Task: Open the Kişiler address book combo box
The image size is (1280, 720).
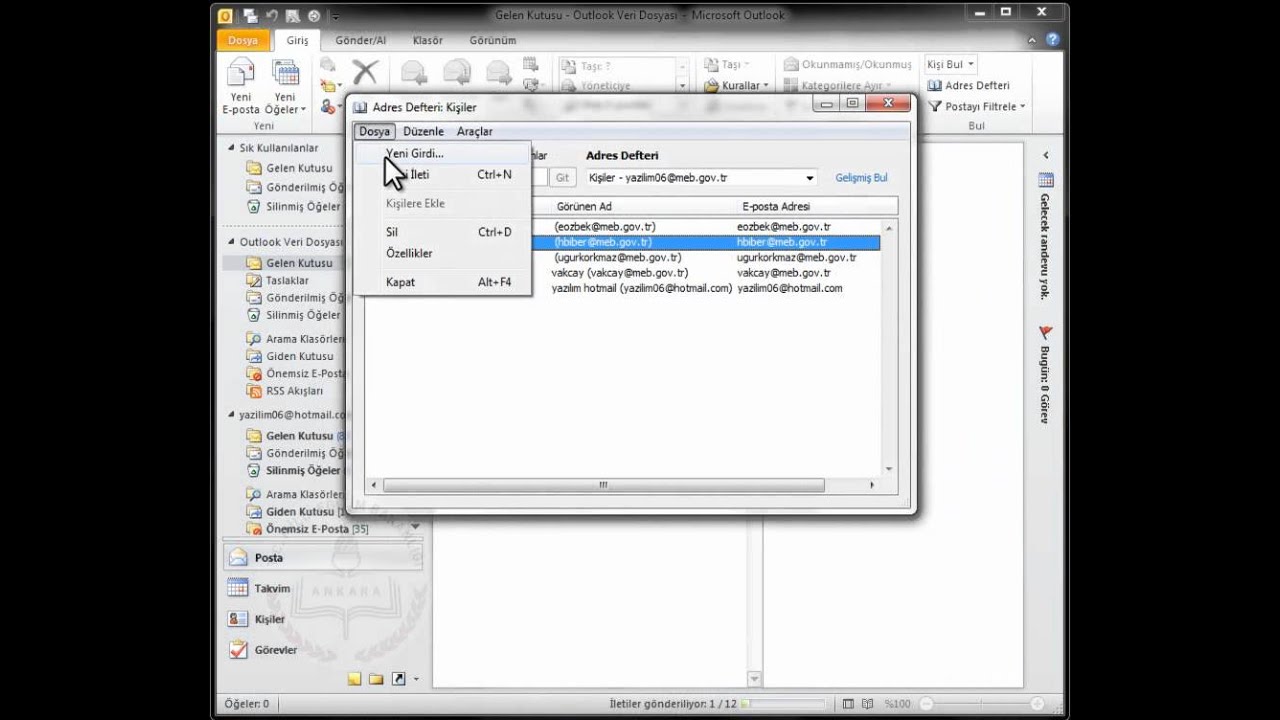Action: 702,178
